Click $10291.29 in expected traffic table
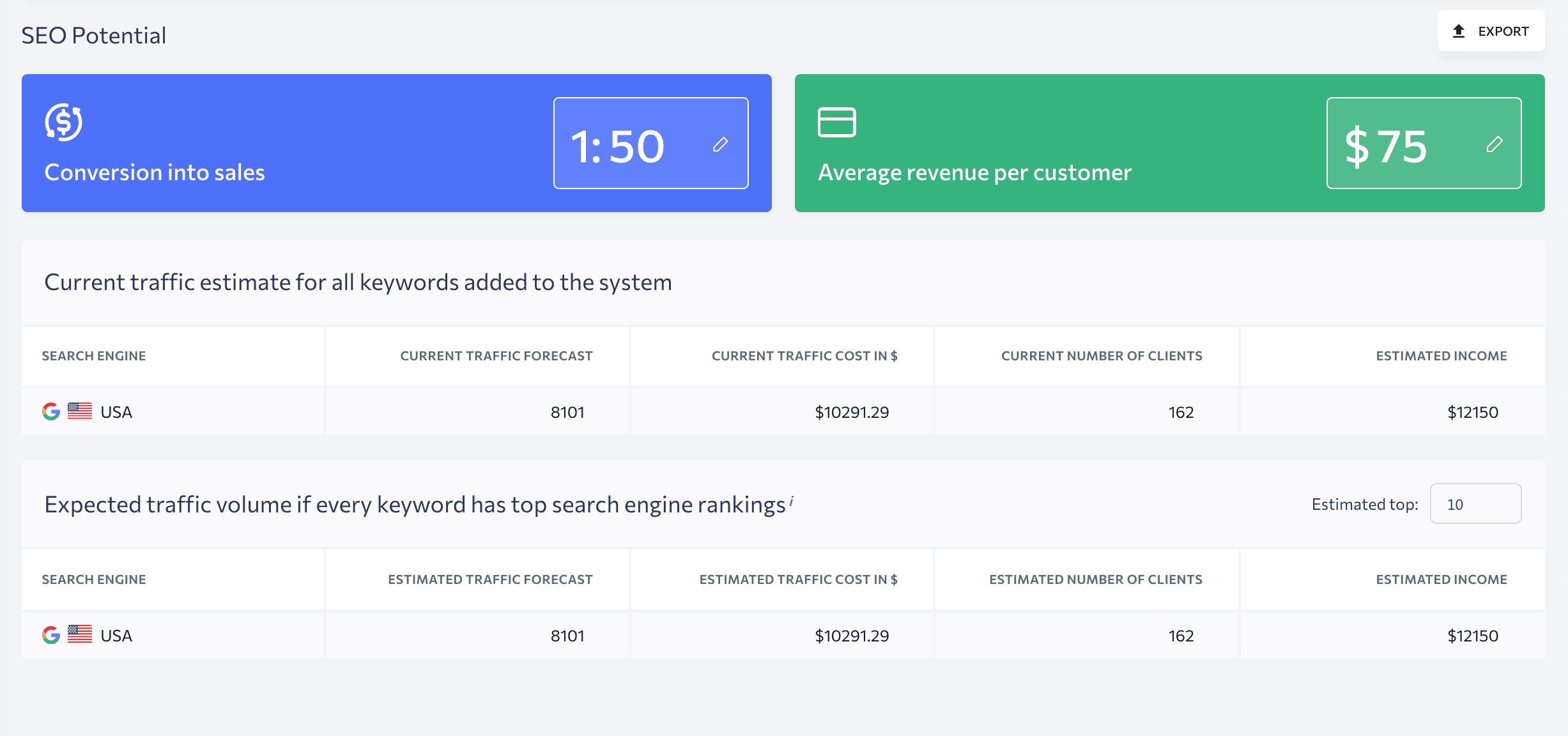 (852, 636)
